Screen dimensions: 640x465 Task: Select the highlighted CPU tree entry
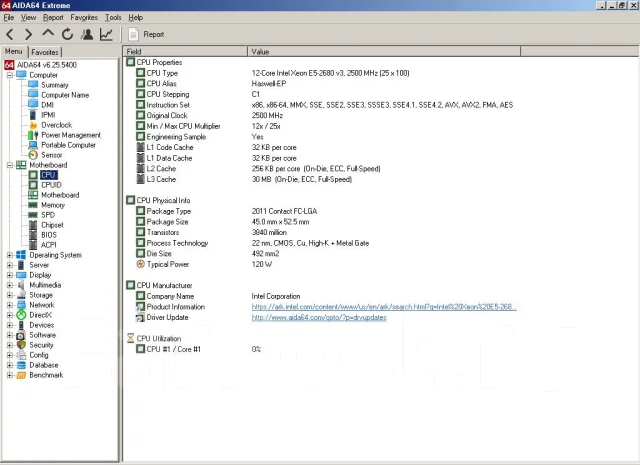coord(48,175)
